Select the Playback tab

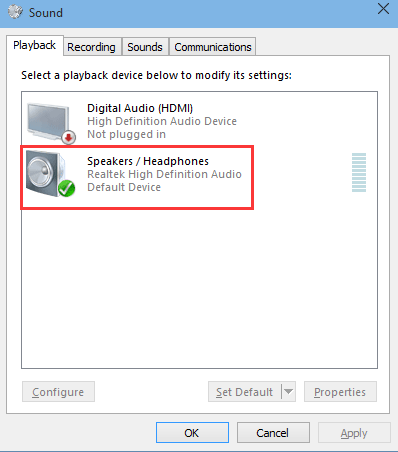tap(35, 45)
